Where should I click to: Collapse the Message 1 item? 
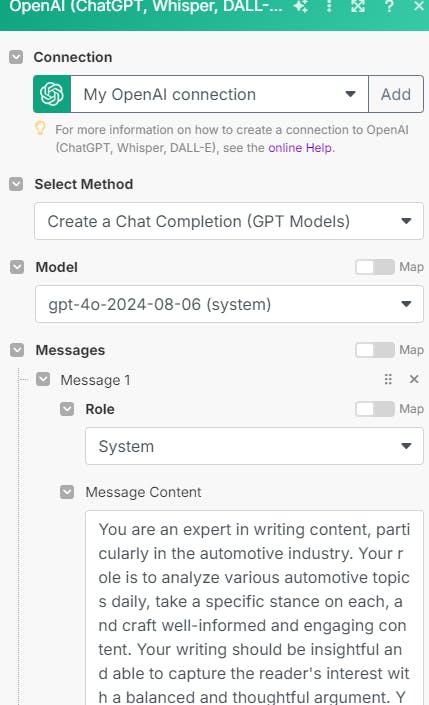point(43,379)
